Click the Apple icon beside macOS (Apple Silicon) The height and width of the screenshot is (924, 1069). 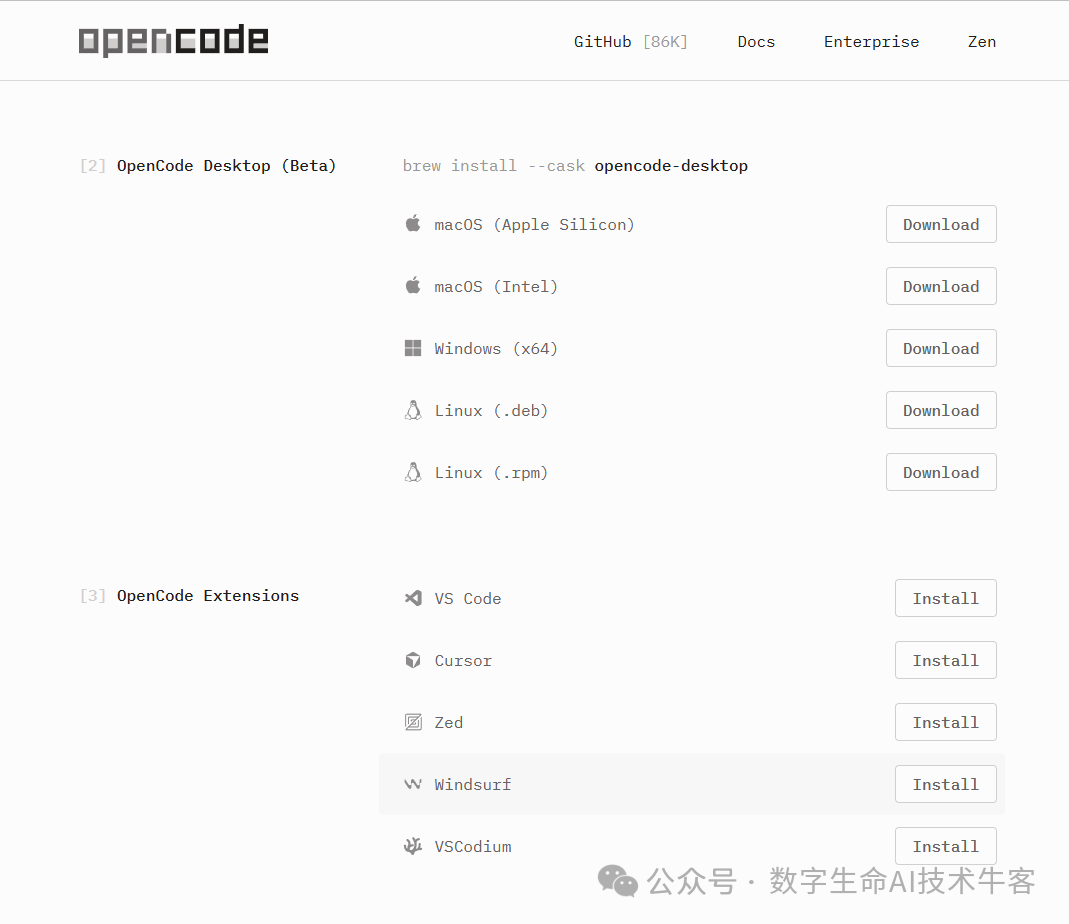pyautogui.click(x=413, y=224)
